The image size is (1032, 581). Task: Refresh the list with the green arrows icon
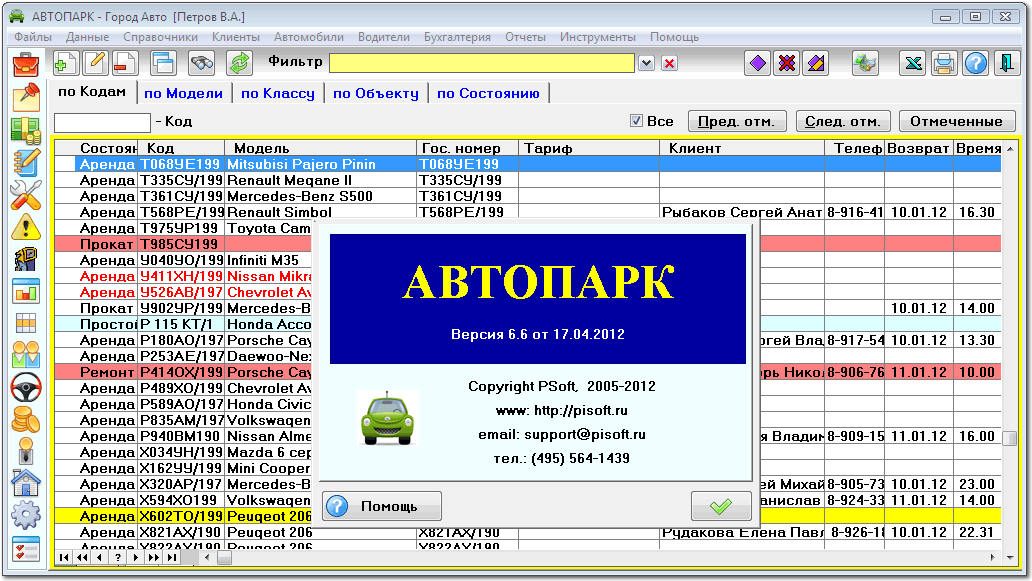click(239, 62)
